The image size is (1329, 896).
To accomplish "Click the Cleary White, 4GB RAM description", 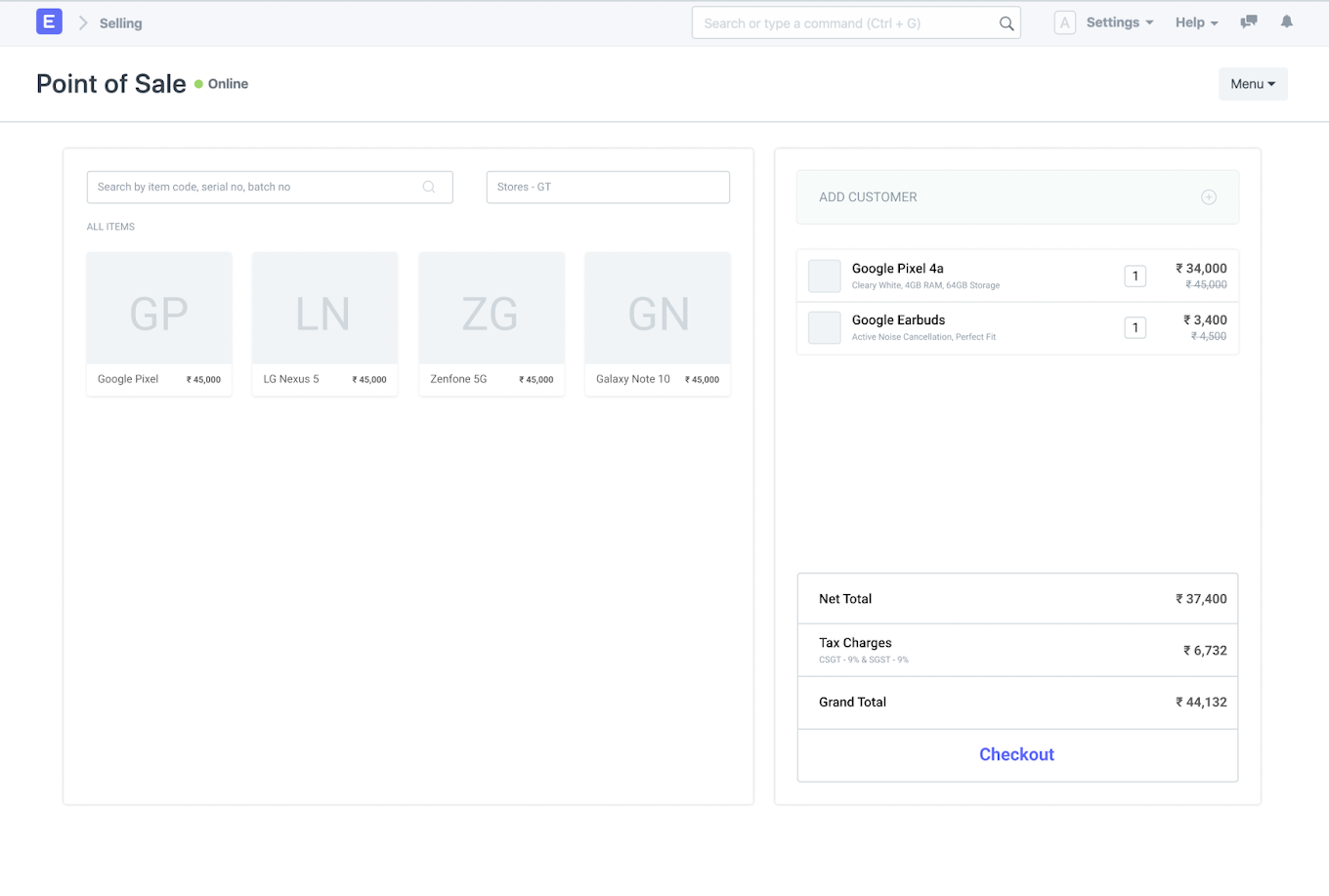I will click(x=925, y=285).
